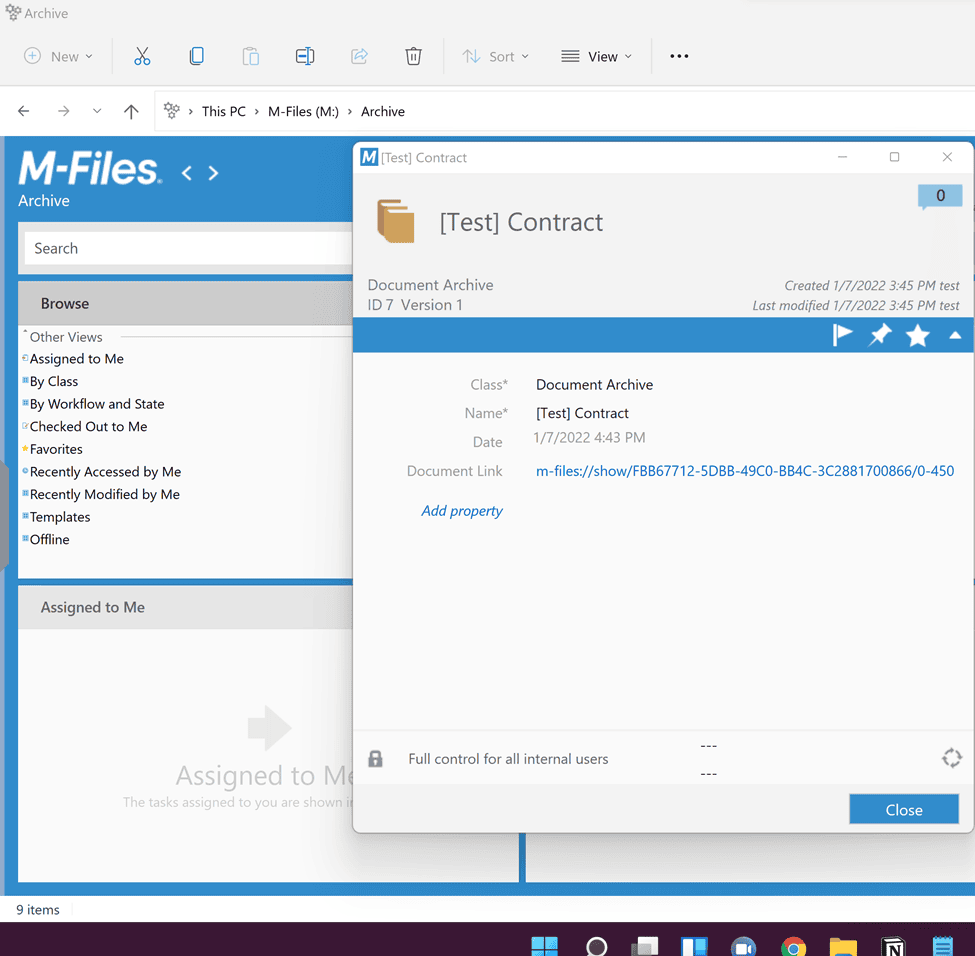This screenshot has width=975, height=956.
Task: Click the flag follow icon in metadata card
Action: coord(842,335)
